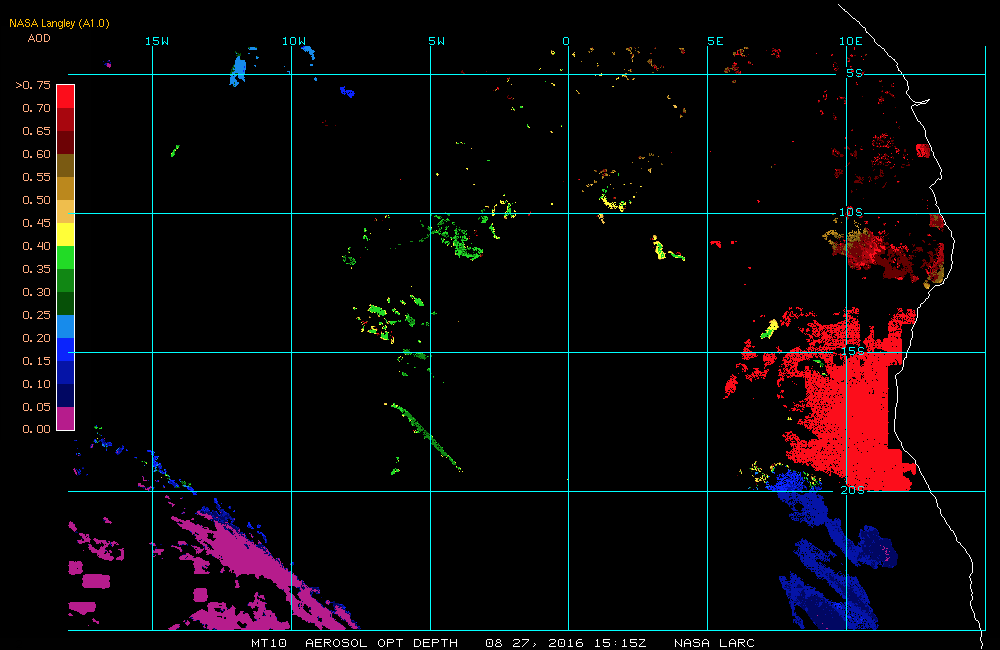Click the '0' prime meridian label
Image resolution: width=1000 pixels, height=650 pixels.
[x=566, y=41]
